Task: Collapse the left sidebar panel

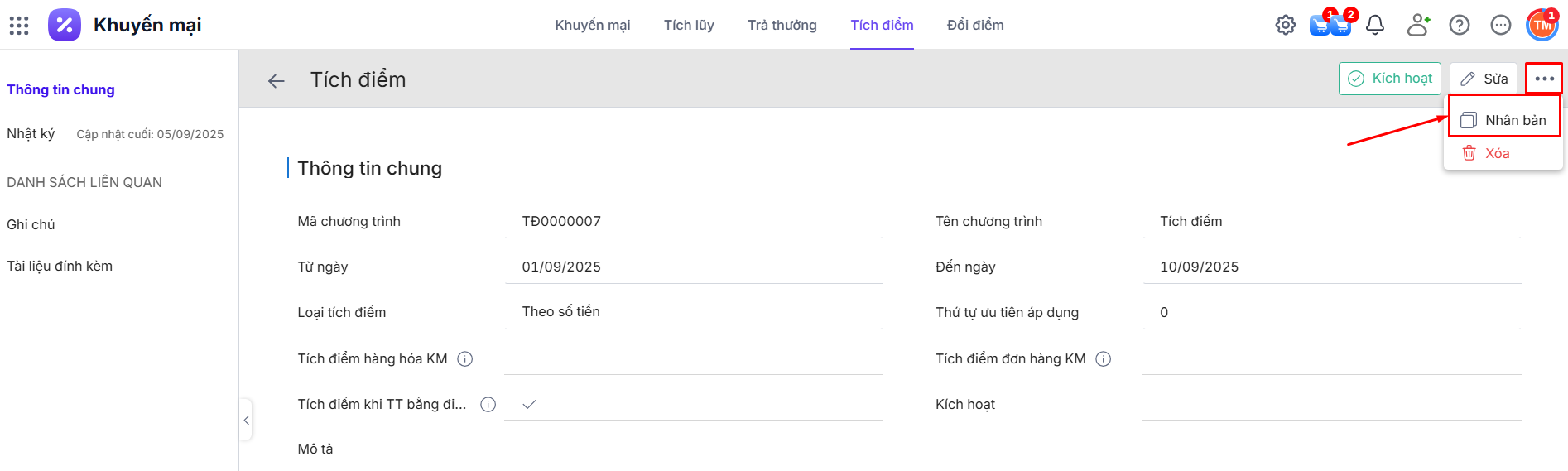Action: coord(246,421)
